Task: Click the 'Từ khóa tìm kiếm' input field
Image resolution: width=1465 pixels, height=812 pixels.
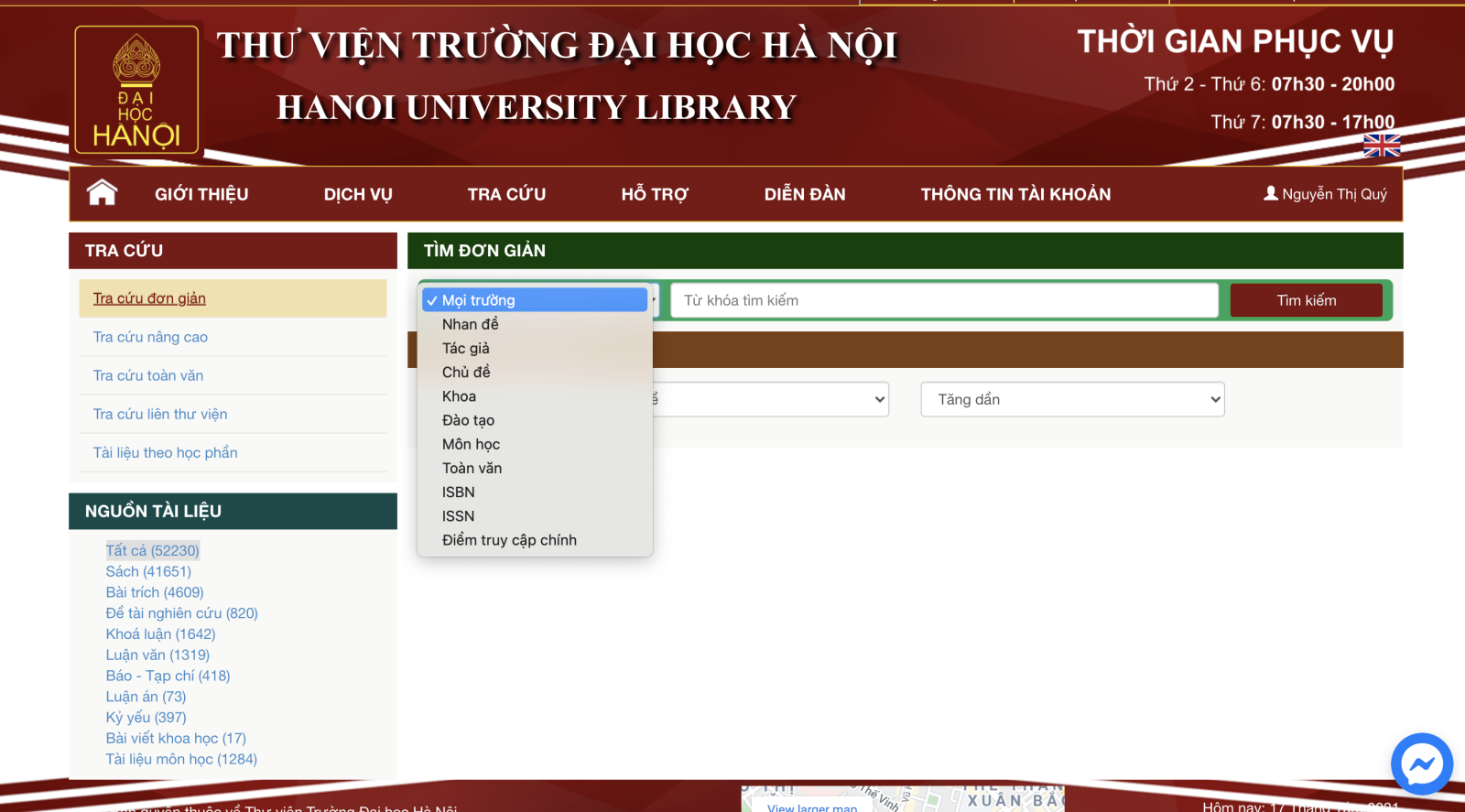Action: [x=944, y=300]
